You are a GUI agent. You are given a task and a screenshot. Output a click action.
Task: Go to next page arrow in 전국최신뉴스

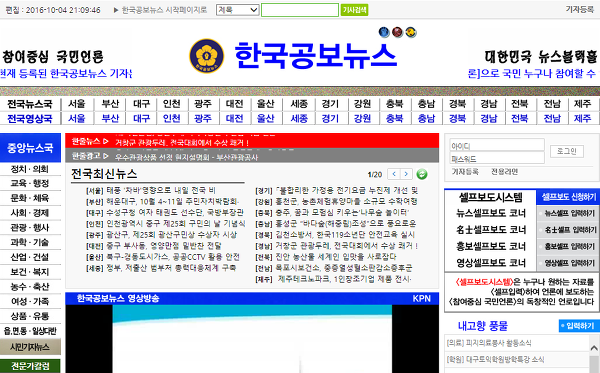[x=406, y=174]
